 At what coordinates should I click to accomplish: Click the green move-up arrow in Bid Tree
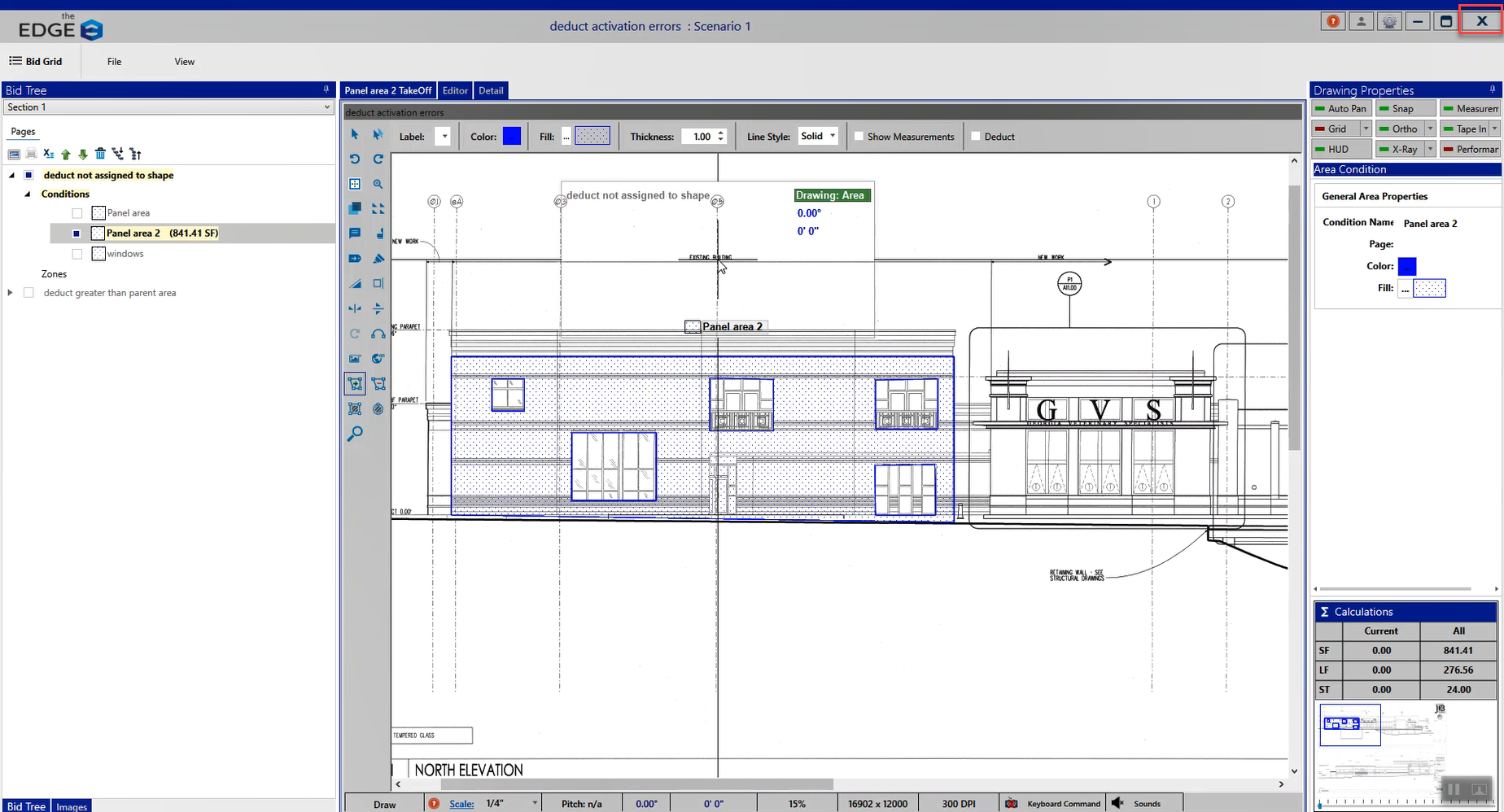pos(66,154)
